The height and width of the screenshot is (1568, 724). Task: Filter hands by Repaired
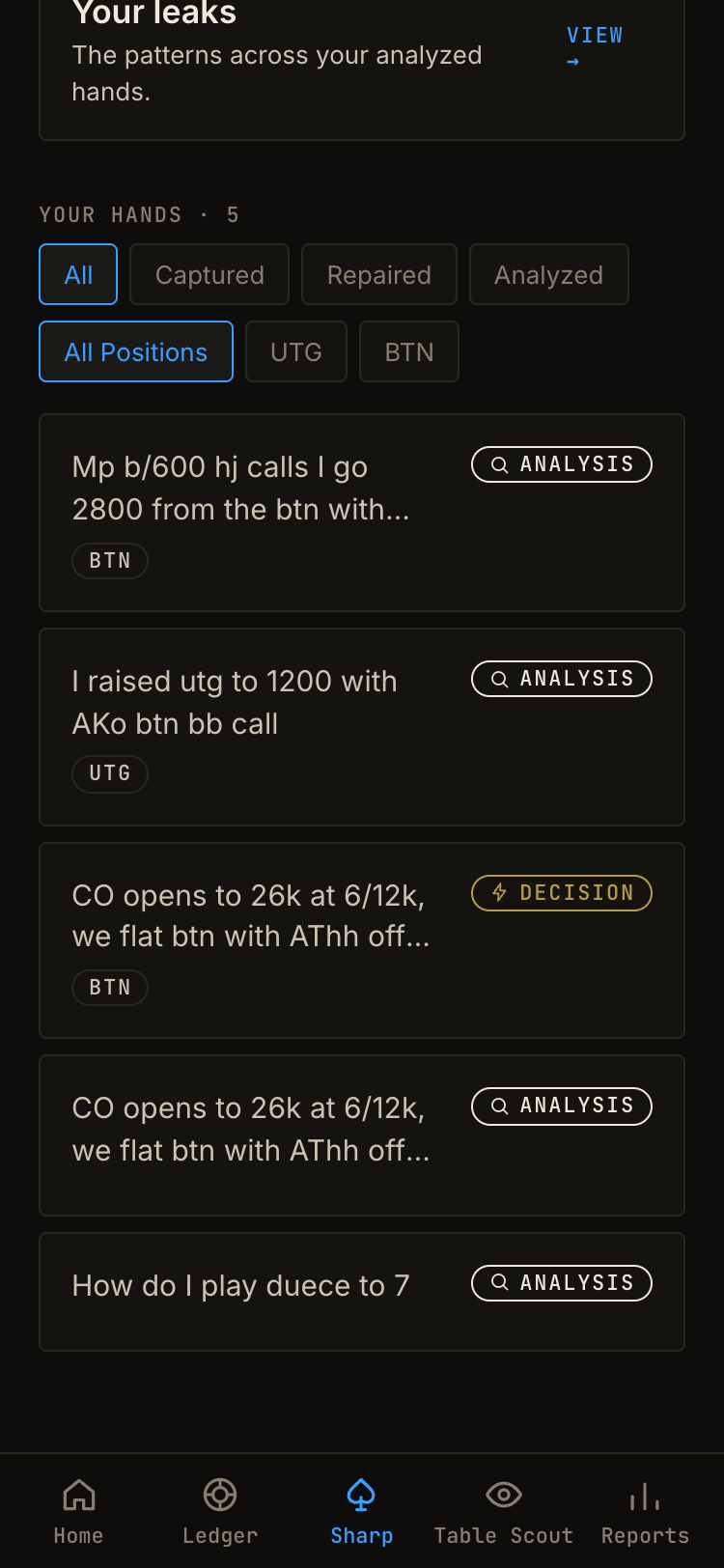tap(379, 274)
